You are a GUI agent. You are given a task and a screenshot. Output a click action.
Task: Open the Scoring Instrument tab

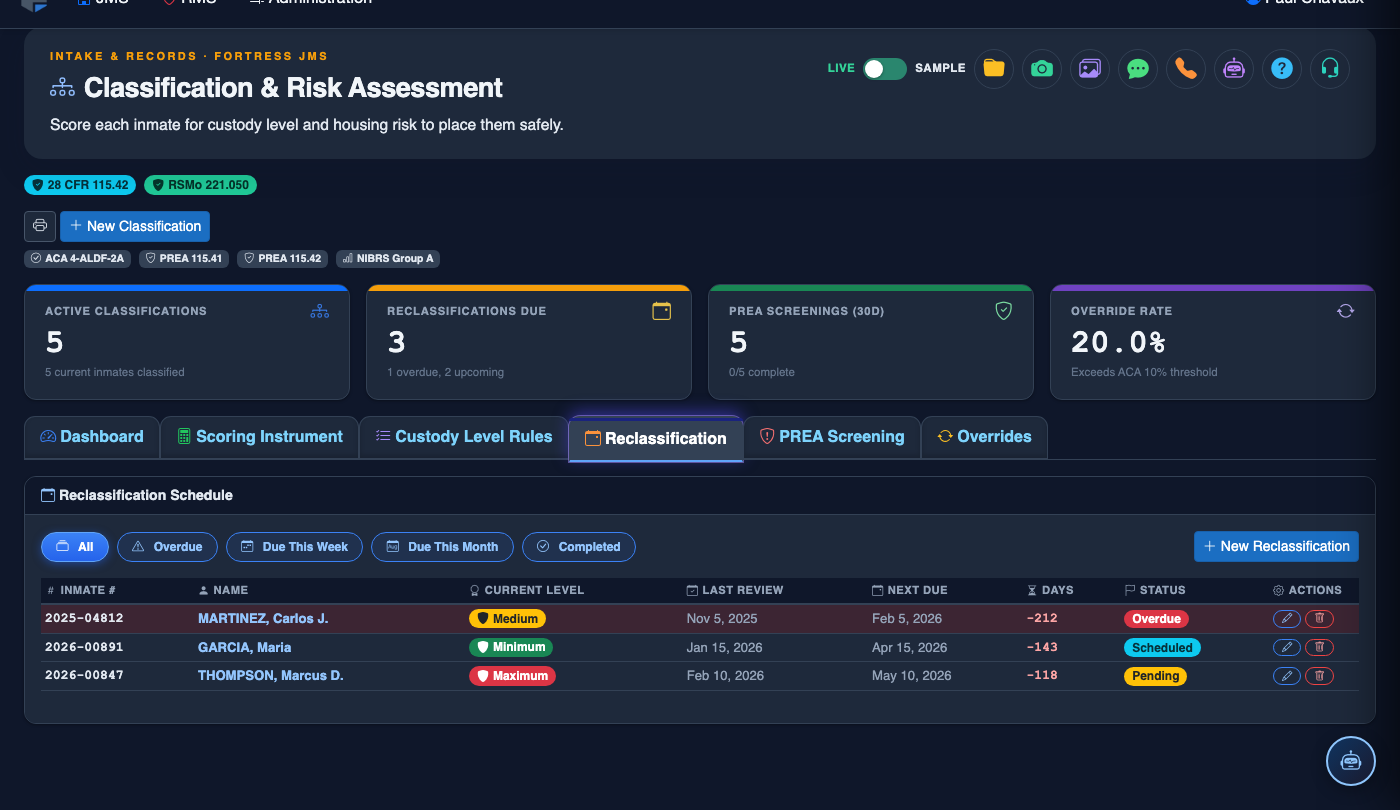259,437
